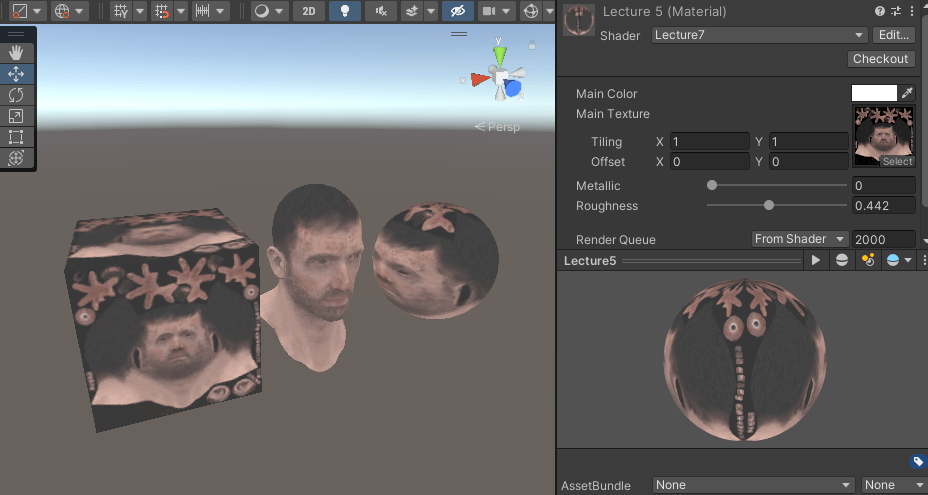Click the Checkout button
This screenshot has width=928, height=495.
[x=880, y=59]
